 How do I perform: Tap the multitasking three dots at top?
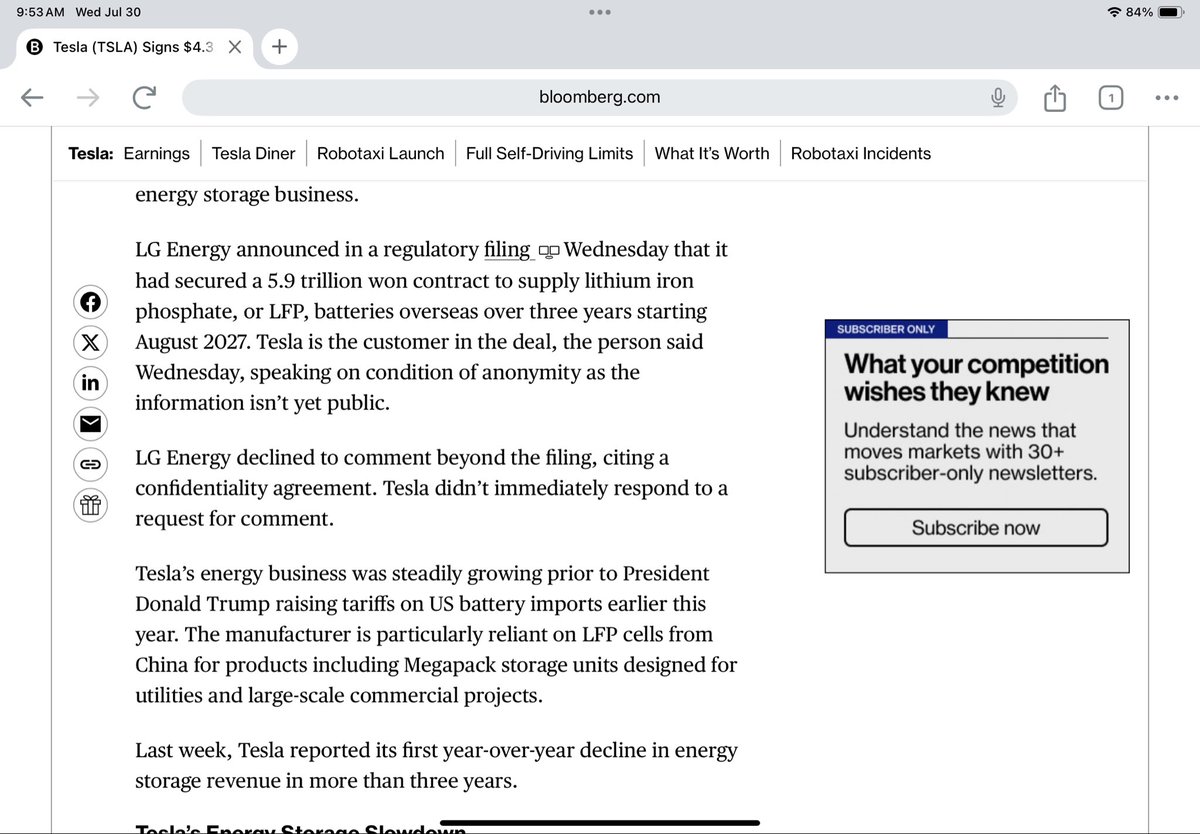pyautogui.click(x=599, y=12)
